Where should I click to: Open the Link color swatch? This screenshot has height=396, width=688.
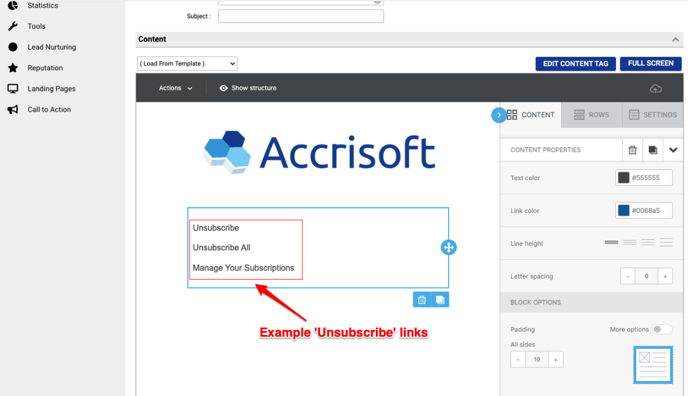tap(624, 210)
